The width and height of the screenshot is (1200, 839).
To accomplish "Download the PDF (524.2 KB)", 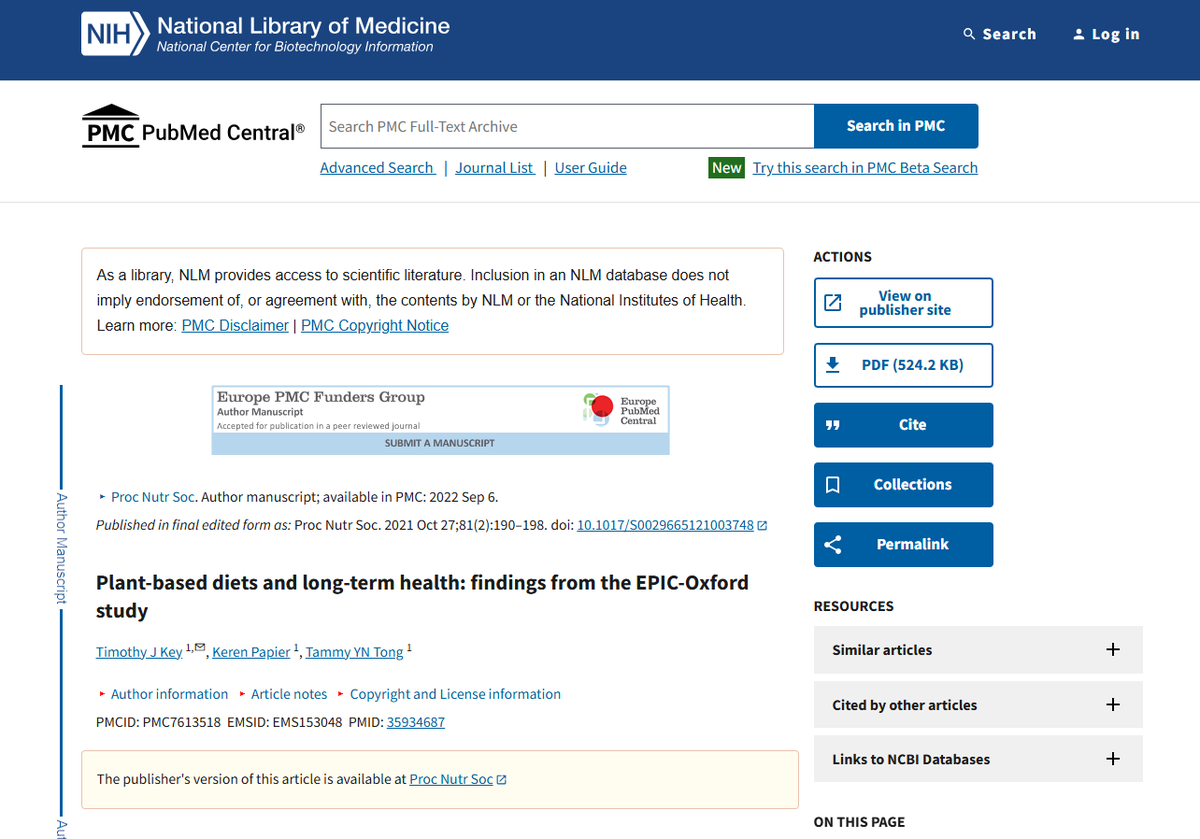I will pos(904,365).
